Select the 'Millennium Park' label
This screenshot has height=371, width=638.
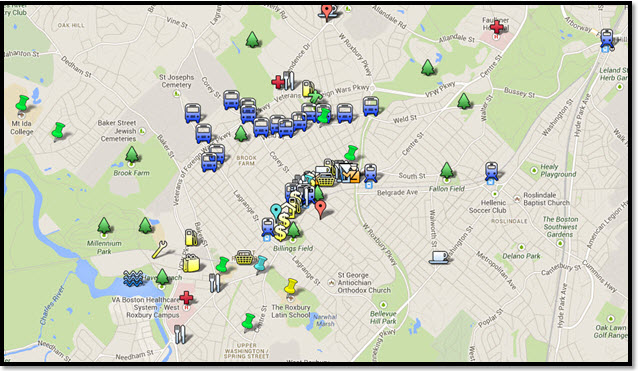[x=104, y=247]
